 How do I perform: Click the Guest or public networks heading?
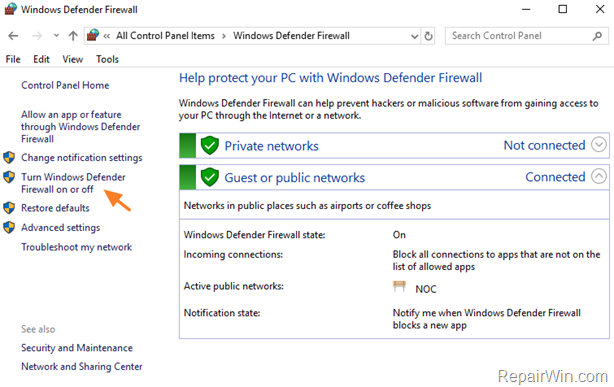pyautogui.click(x=294, y=178)
